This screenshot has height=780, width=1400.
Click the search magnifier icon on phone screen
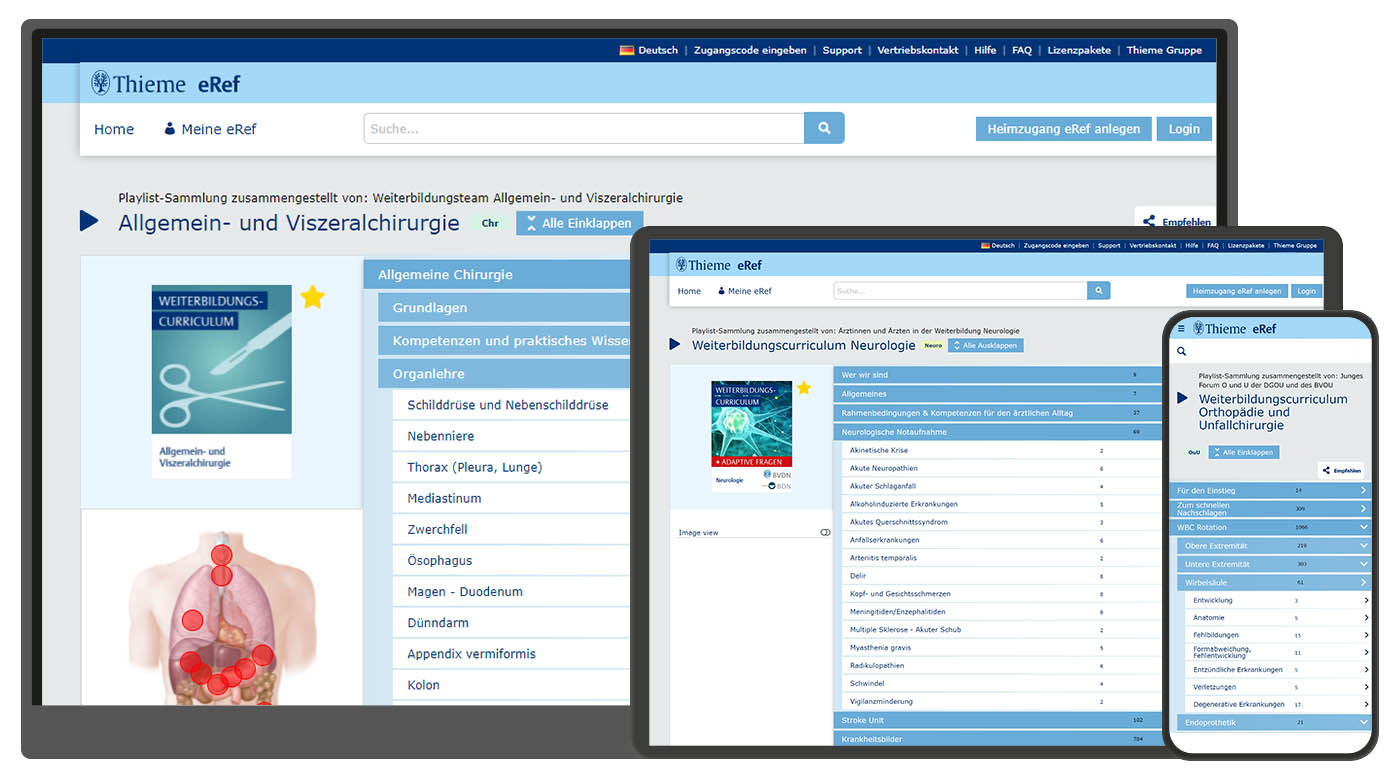click(x=1182, y=352)
